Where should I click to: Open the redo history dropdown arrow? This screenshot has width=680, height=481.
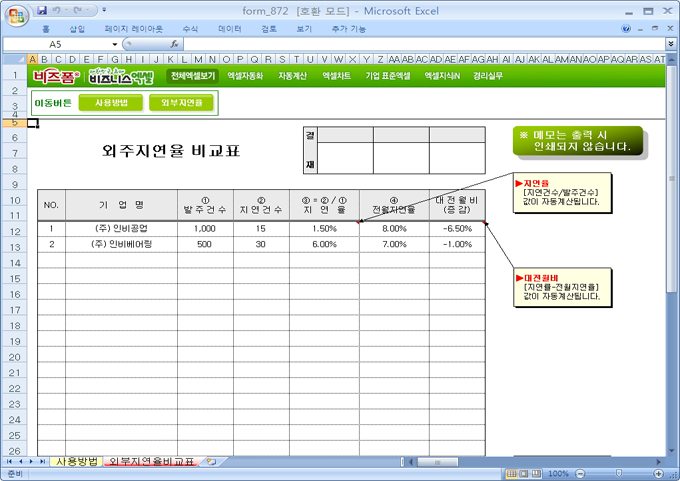point(88,10)
